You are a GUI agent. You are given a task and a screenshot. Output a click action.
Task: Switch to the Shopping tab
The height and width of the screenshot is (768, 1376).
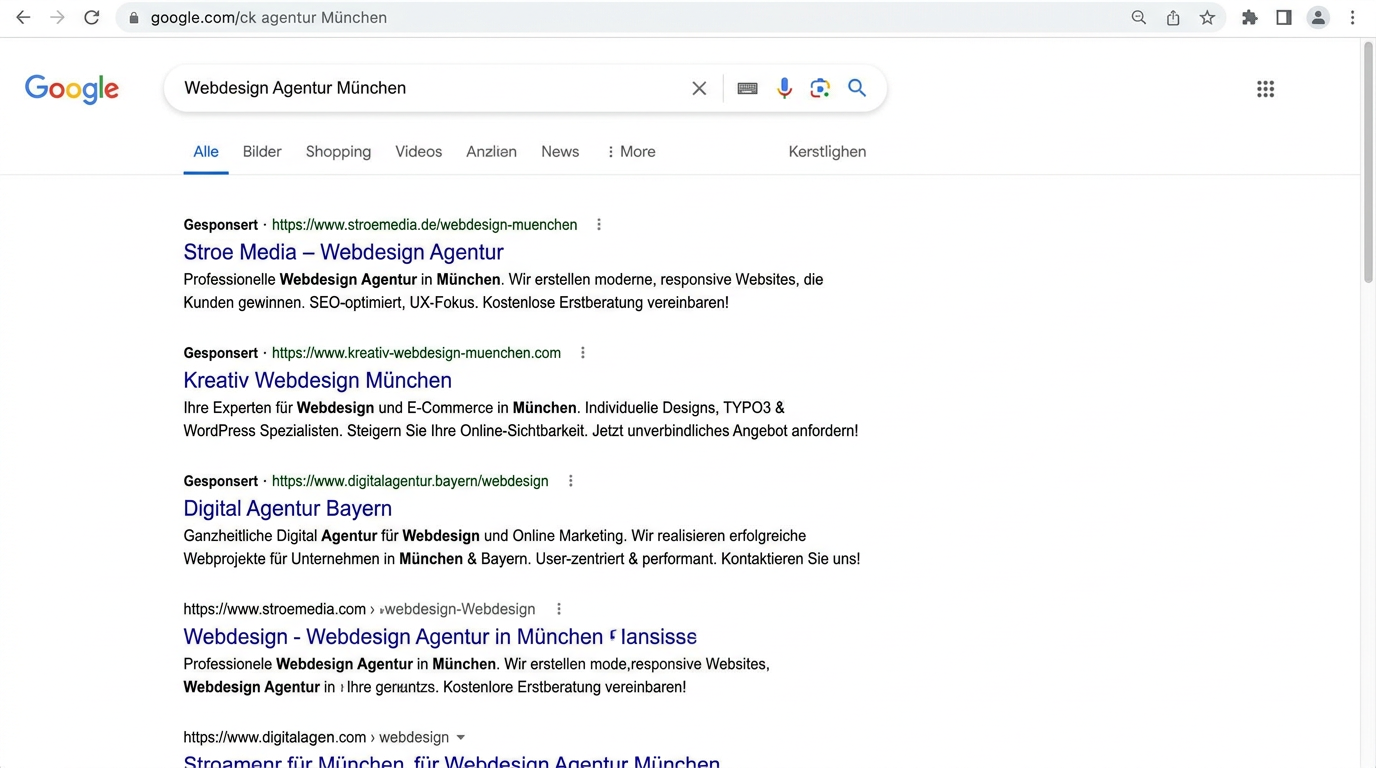338,152
